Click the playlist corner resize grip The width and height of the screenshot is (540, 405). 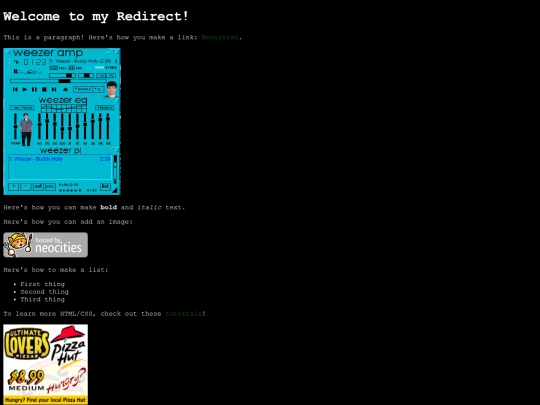point(115,190)
